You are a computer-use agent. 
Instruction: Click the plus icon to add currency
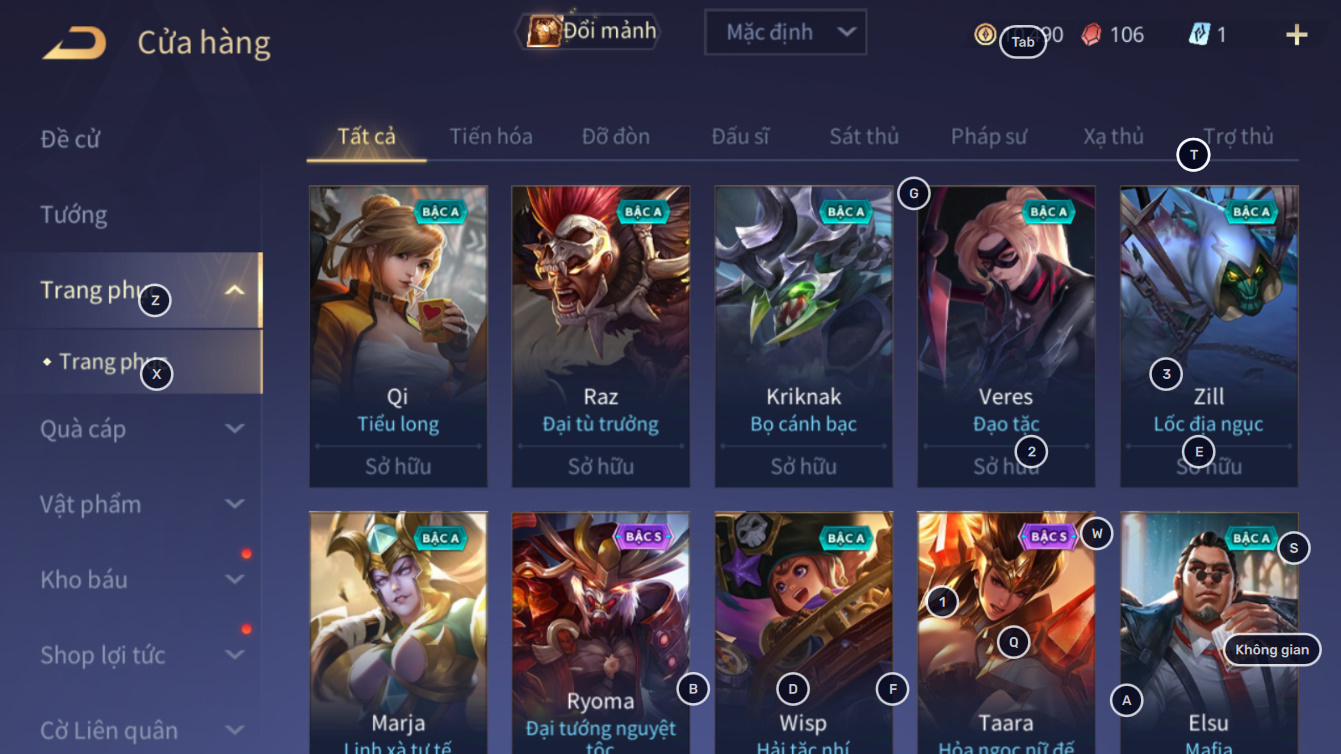point(1296,35)
